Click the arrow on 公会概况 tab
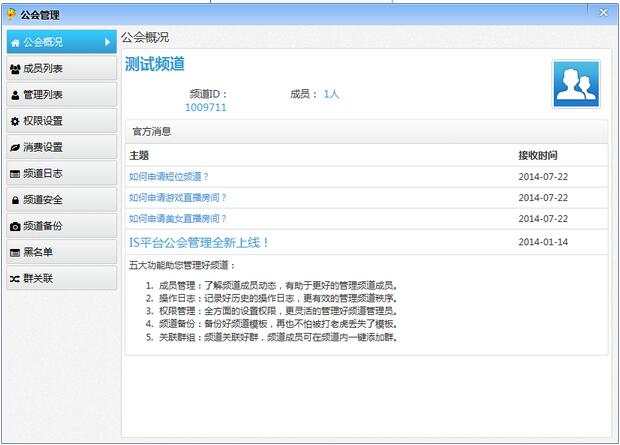Image resolution: width=620 pixels, height=445 pixels. pyautogui.click(x=107, y=43)
